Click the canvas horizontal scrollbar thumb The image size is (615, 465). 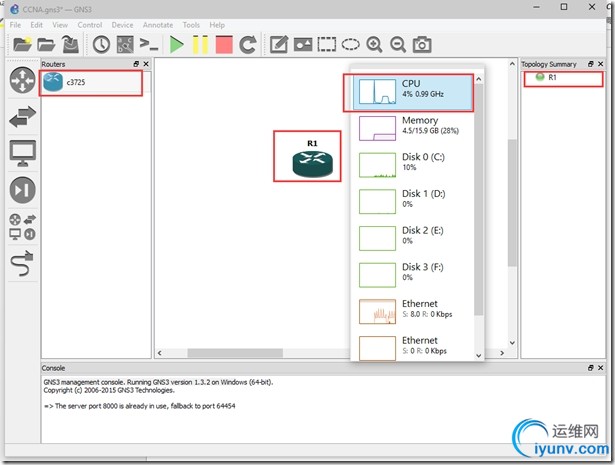click(x=235, y=353)
